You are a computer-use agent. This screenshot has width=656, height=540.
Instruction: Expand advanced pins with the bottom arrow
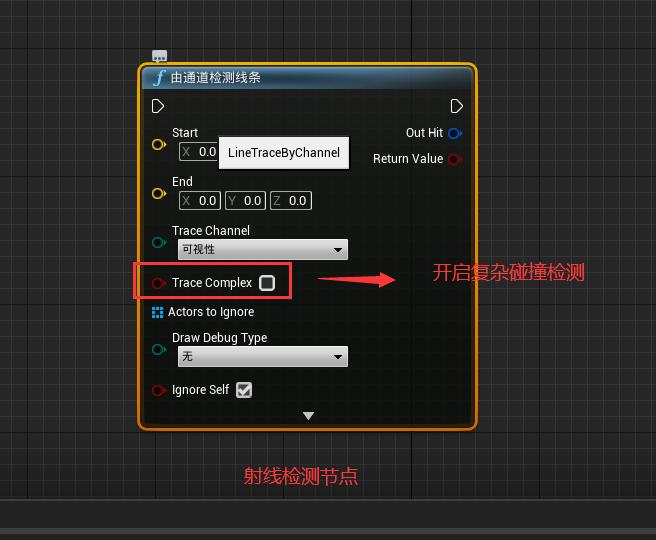(x=308, y=415)
